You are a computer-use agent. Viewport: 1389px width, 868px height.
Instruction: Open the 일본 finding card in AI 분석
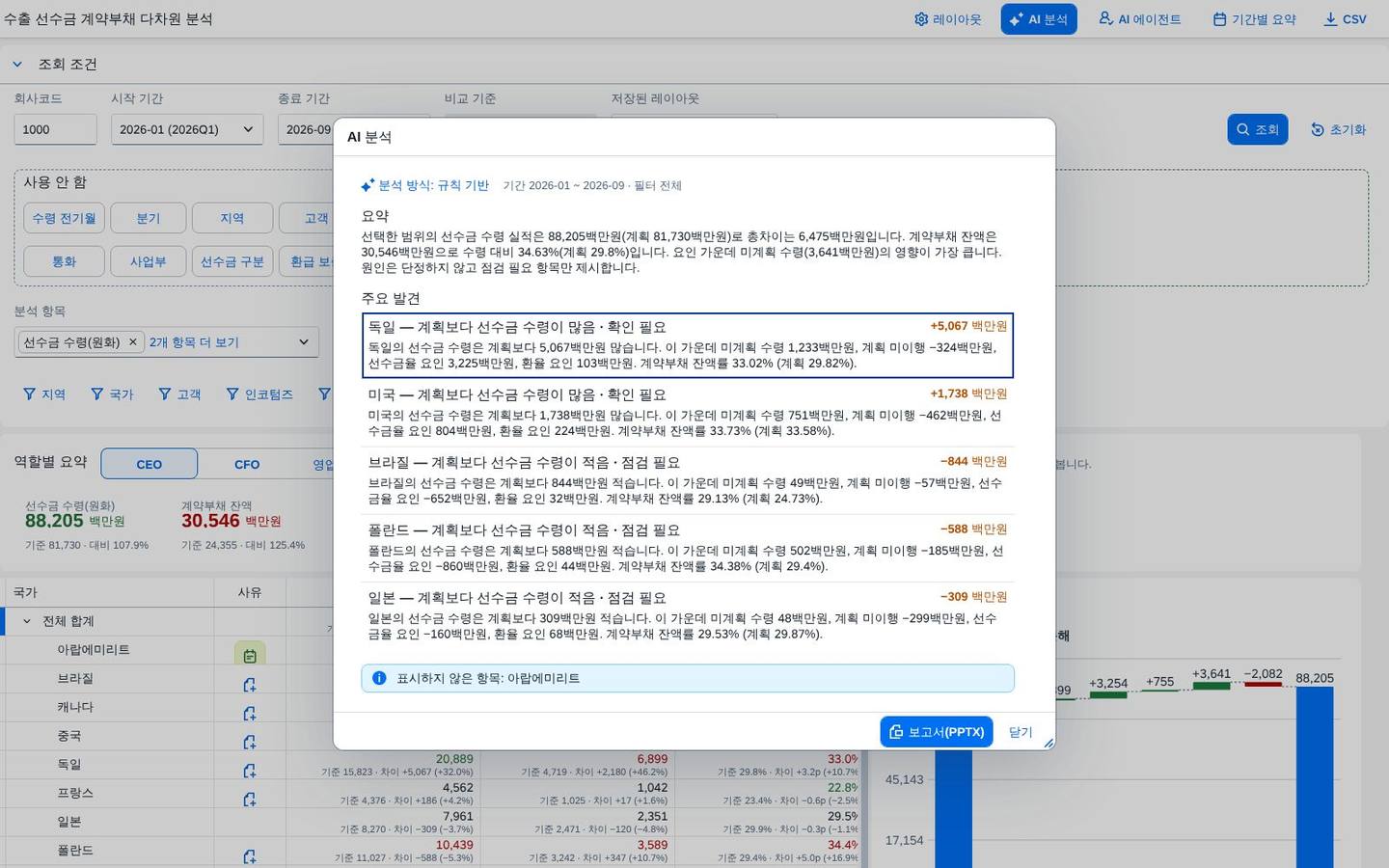688,615
